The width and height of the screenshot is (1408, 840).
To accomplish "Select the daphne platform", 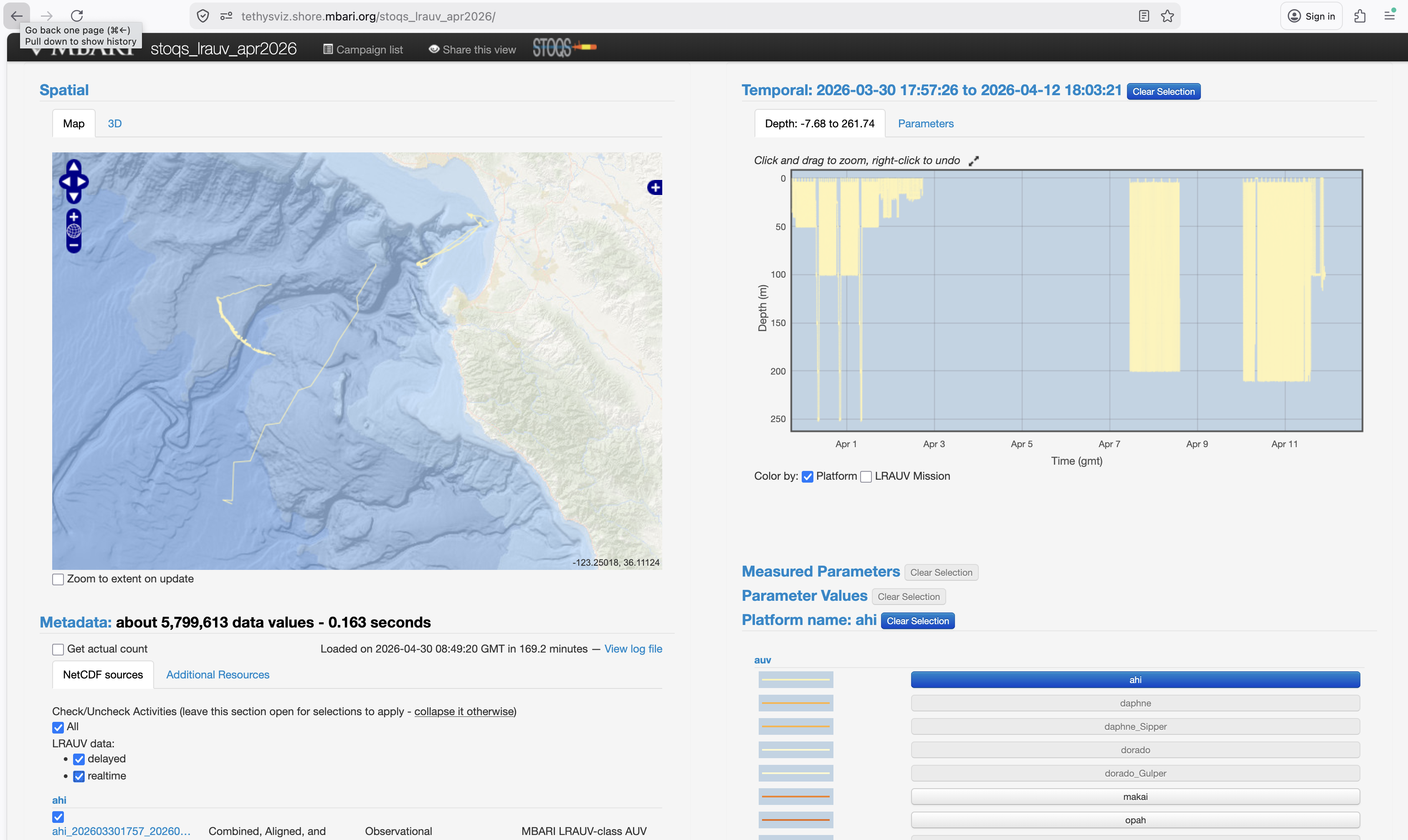I will pos(1135,703).
